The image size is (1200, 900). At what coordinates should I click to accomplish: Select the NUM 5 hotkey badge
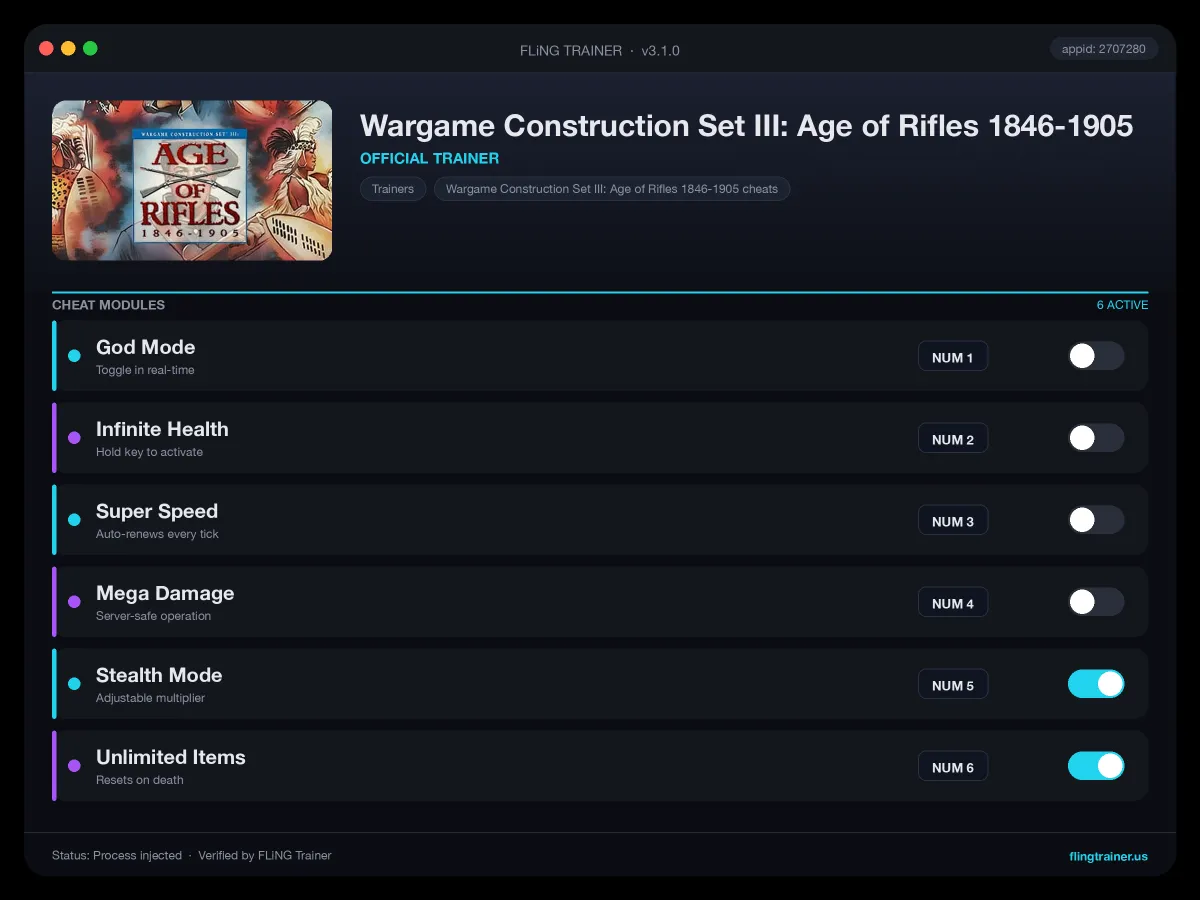point(953,685)
